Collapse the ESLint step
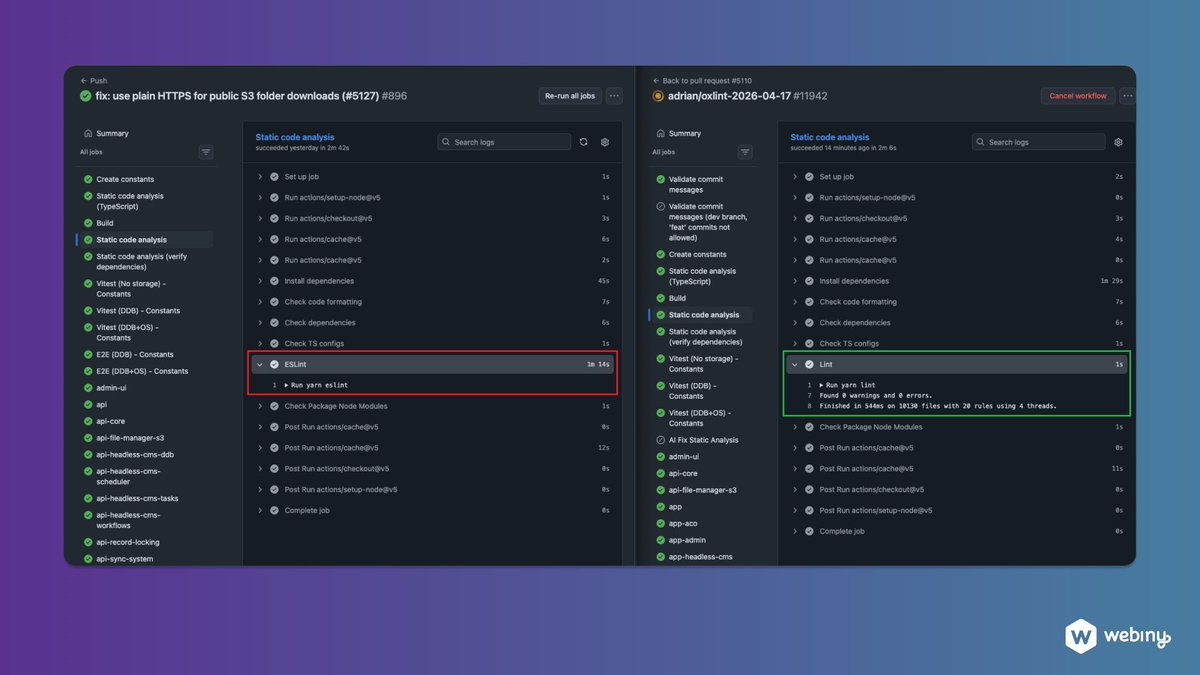The image size is (1200, 675). pos(433,365)
